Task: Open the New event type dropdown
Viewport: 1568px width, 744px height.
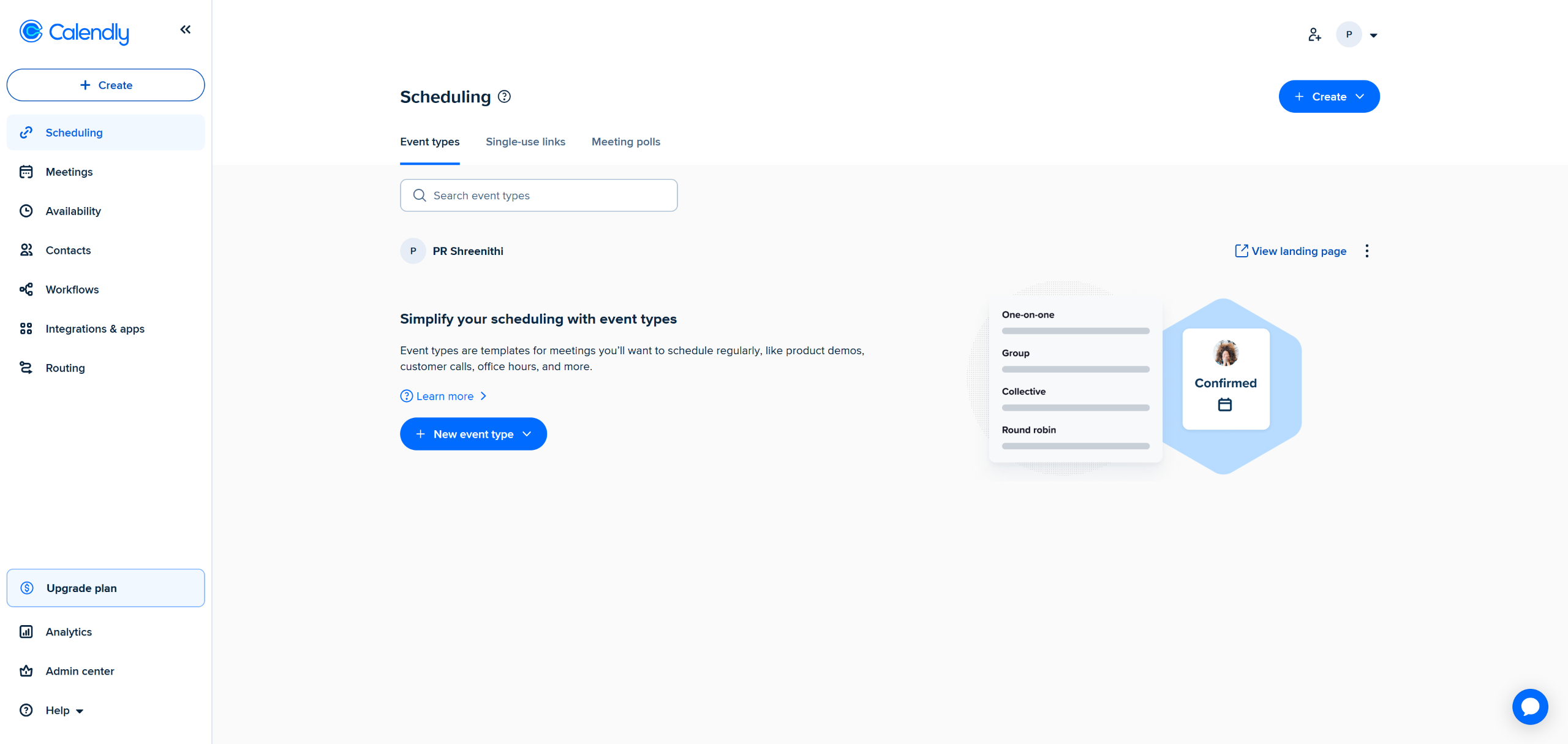Action: point(473,435)
